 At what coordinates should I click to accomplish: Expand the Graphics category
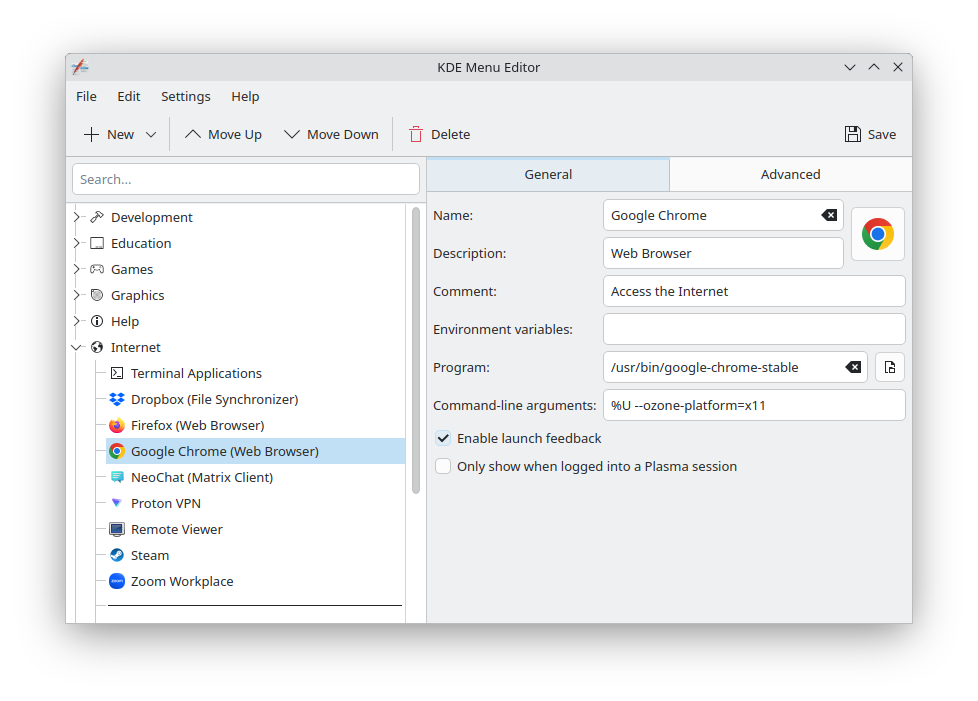(77, 295)
